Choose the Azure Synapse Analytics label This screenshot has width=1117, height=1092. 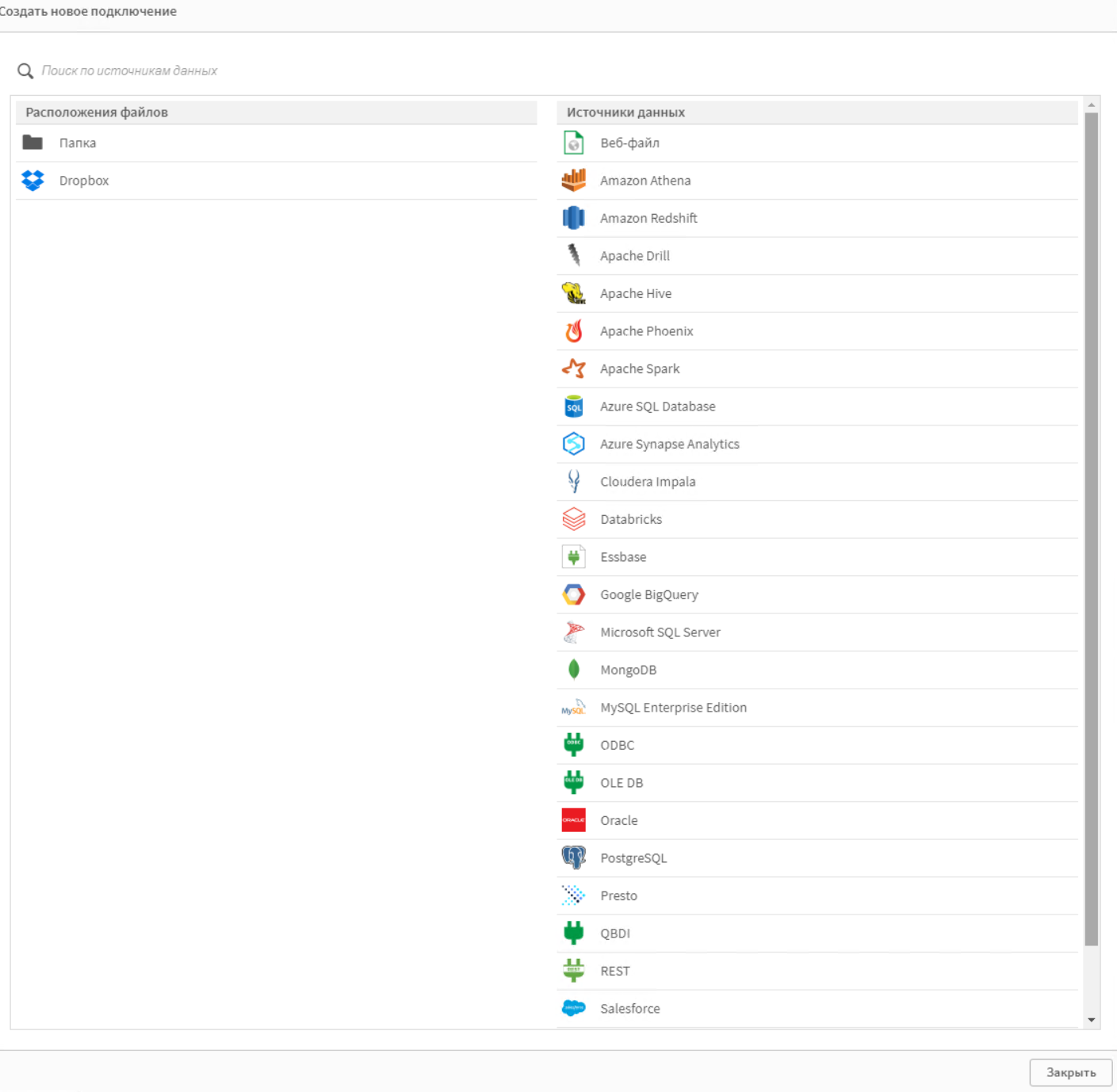click(x=670, y=444)
